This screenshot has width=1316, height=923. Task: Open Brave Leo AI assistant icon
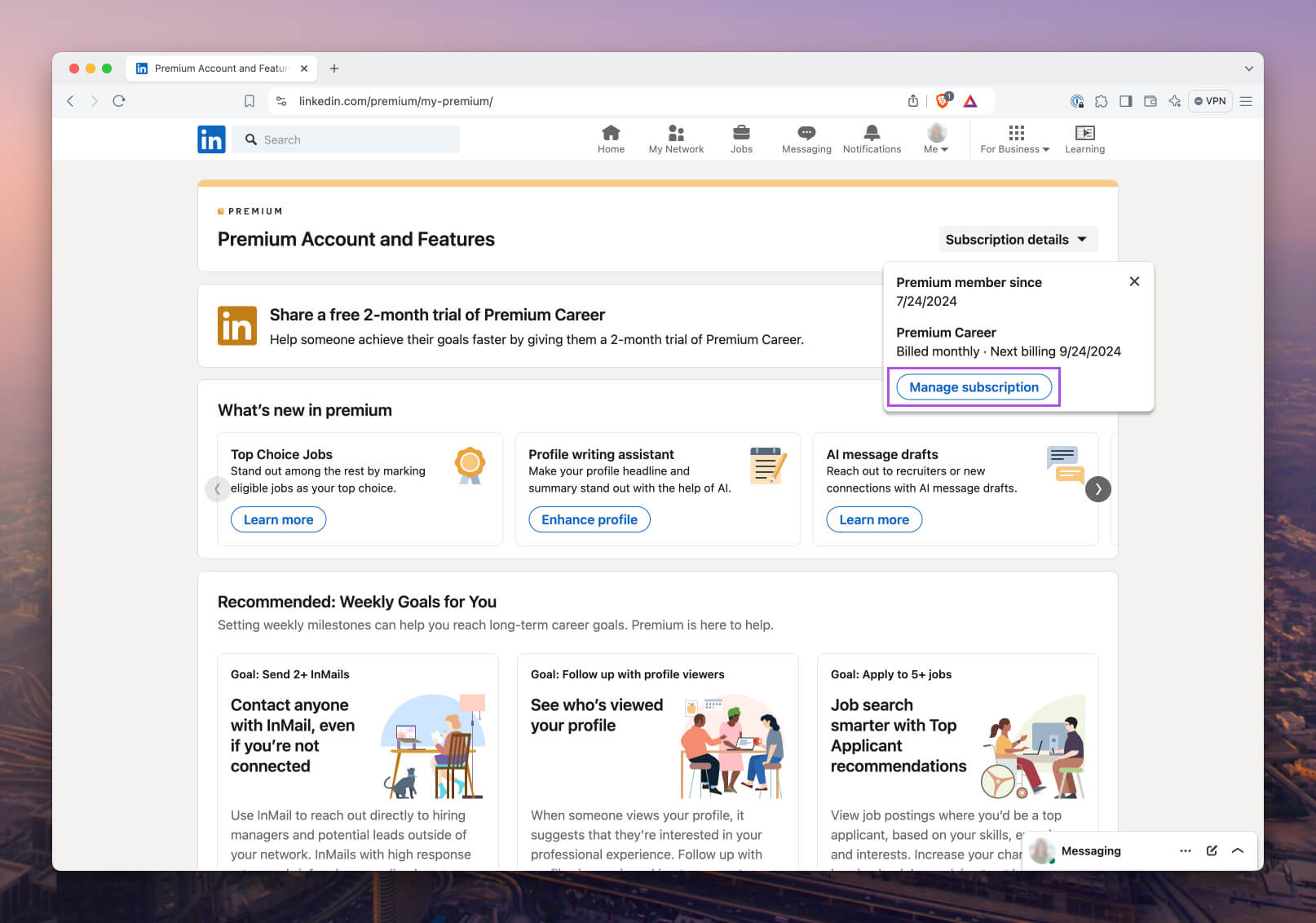[1175, 101]
